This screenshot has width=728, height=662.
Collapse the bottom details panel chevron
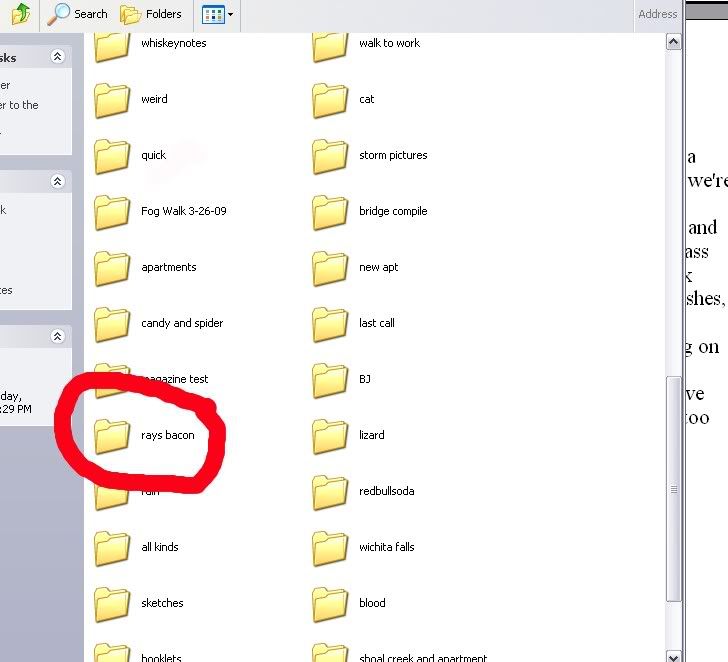pos(57,337)
